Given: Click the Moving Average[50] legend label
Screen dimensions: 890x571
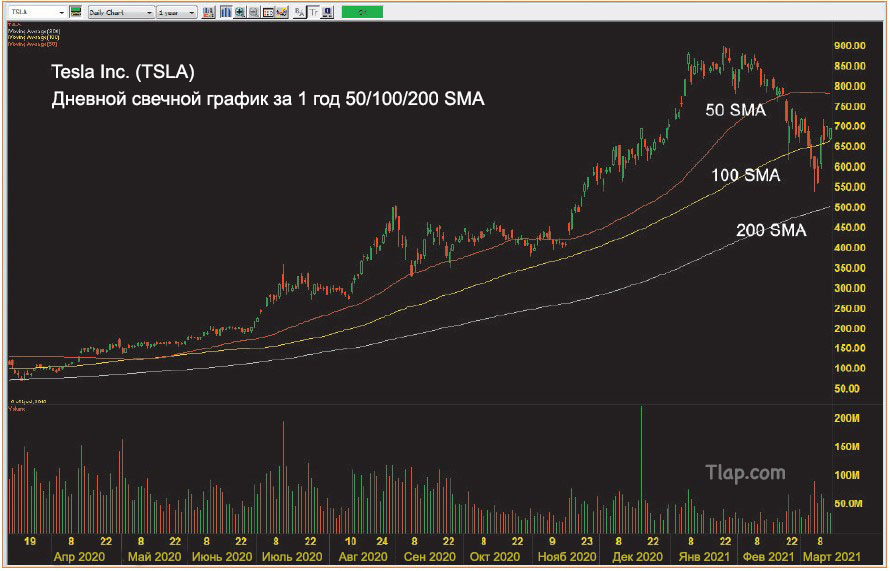Looking at the screenshot, I should [x=32, y=44].
